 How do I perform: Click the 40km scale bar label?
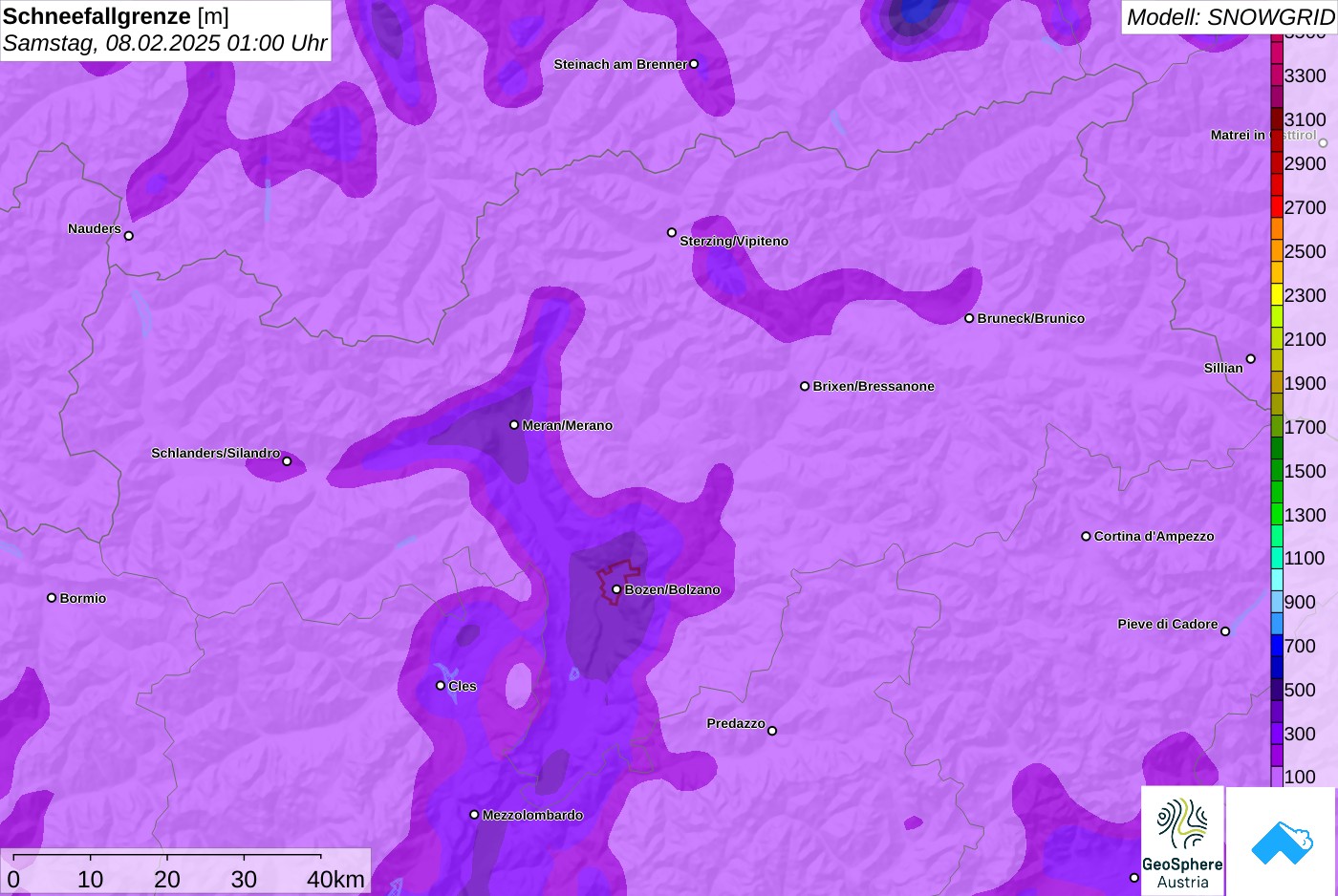(x=335, y=880)
